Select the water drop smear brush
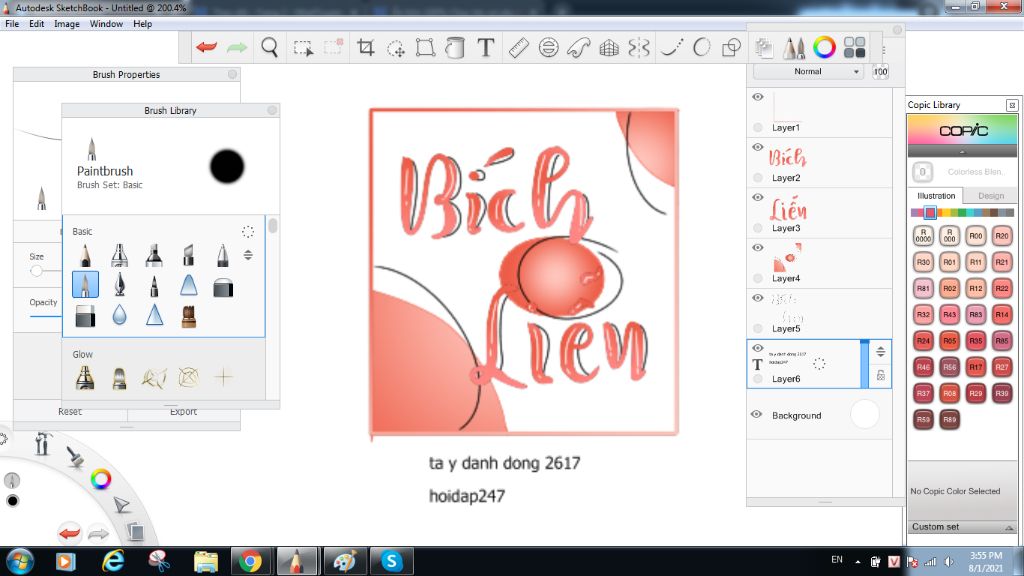This screenshot has height=576, width=1024. [120, 315]
